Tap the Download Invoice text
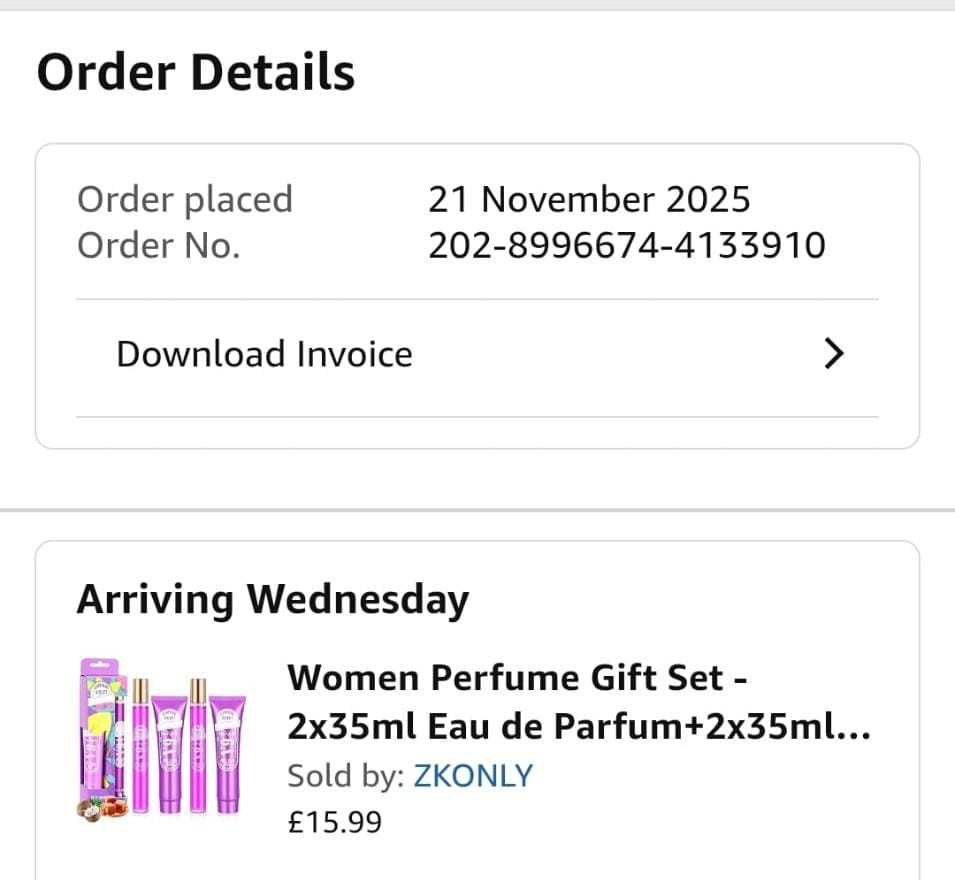The height and width of the screenshot is (880, 955). (x=264, y=354)
